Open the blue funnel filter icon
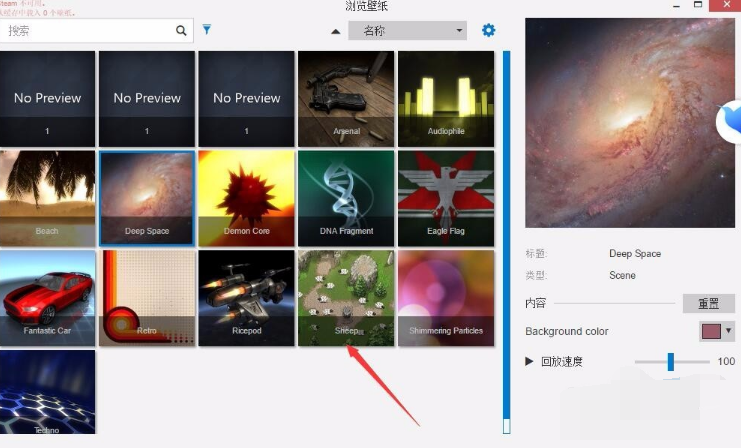The image size is (741, 448). 207,30
